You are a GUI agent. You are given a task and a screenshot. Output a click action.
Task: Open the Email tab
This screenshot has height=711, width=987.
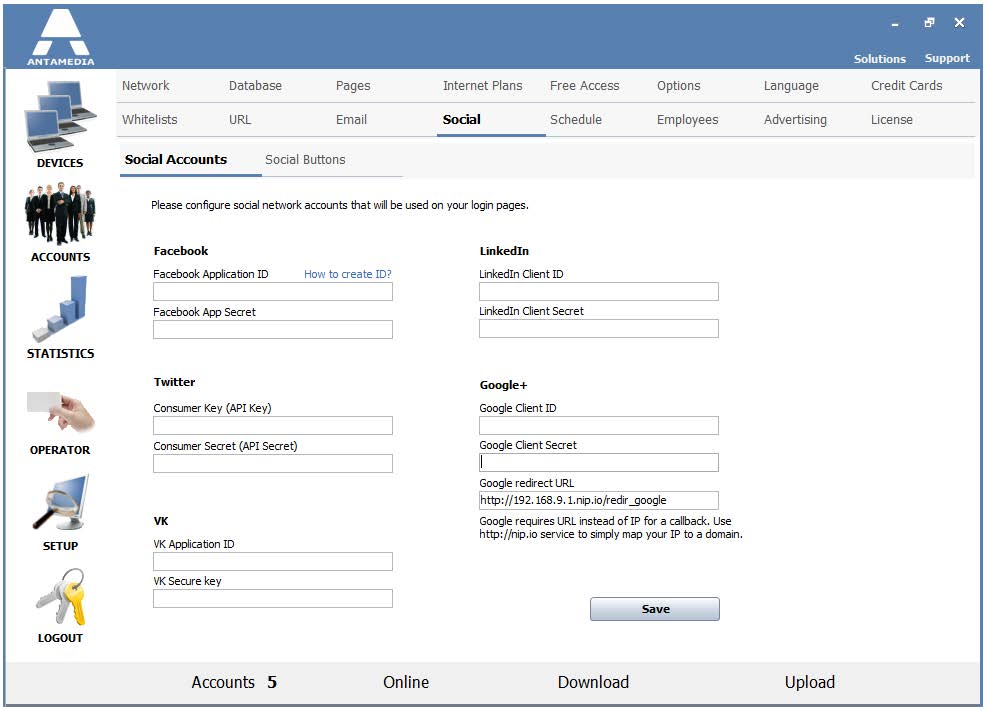click(351, 120)
